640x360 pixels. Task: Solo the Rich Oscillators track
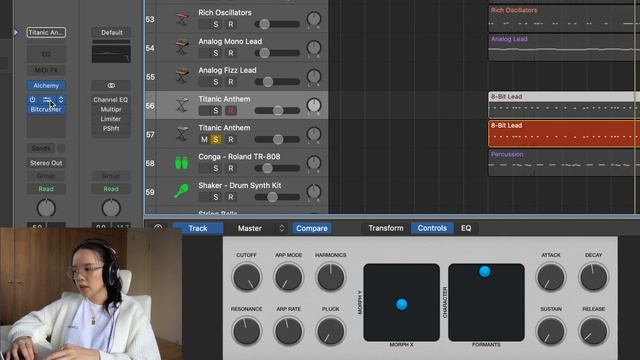coord(216,24)
